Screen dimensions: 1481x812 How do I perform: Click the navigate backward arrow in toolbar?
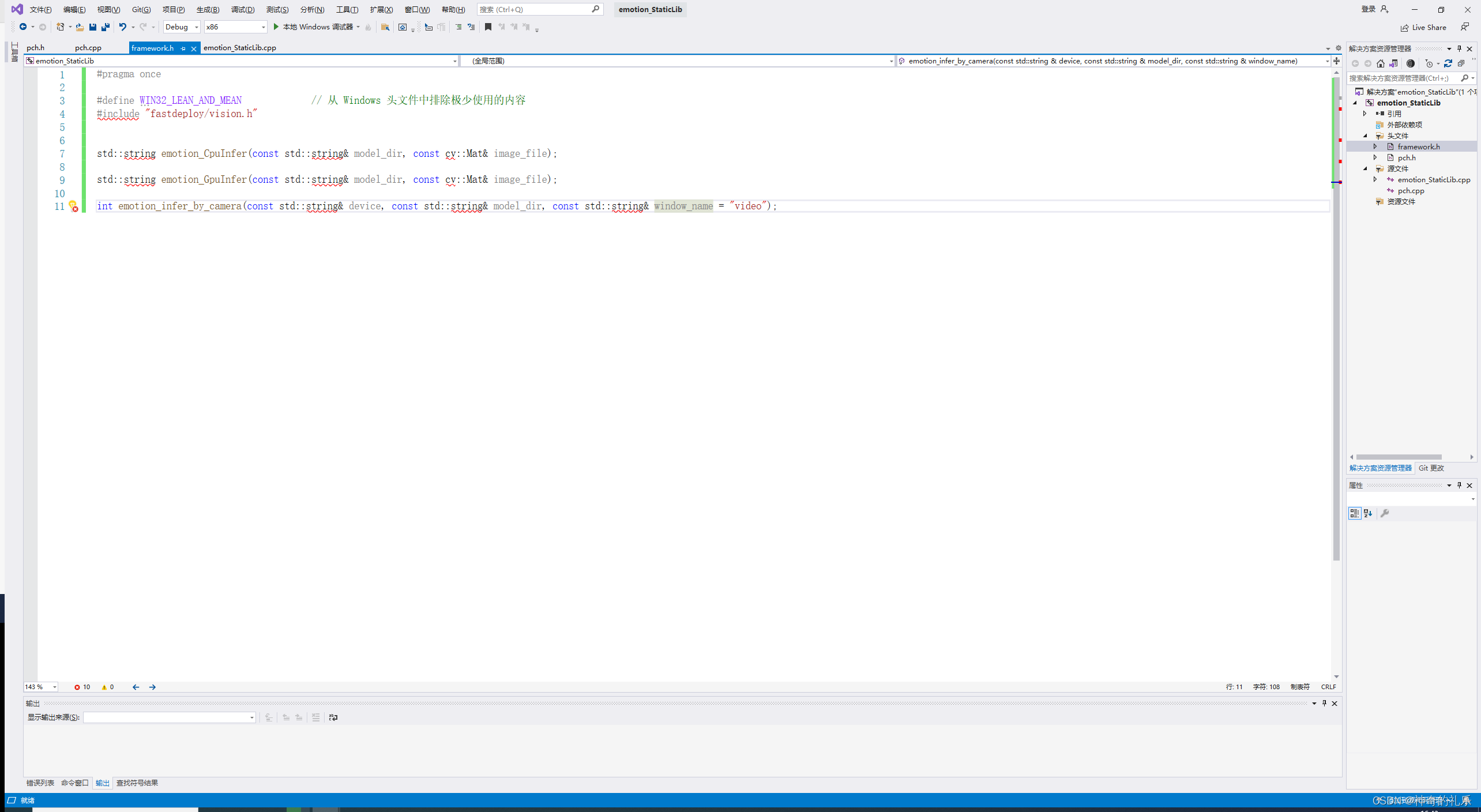tap(23, 27)
